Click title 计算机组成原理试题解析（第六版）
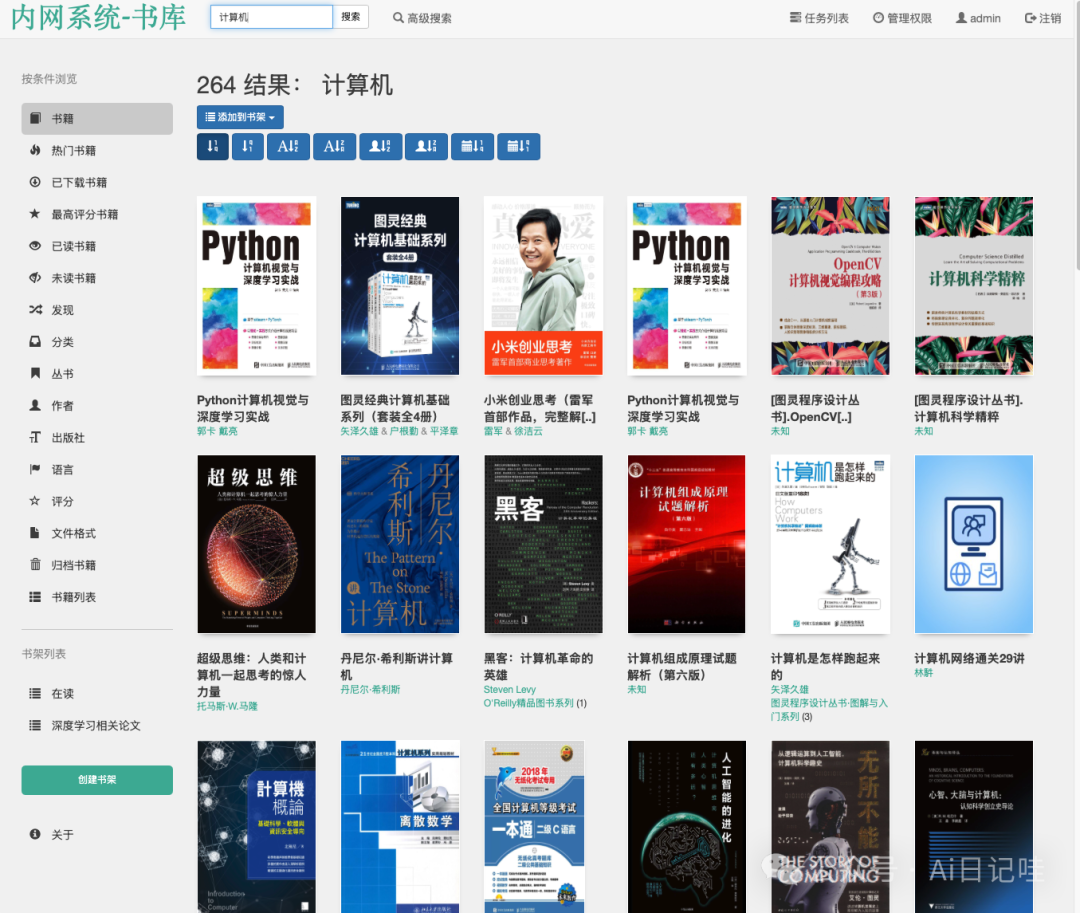The height and width of the screenshot is (913, 1080). tap(682, 667)
